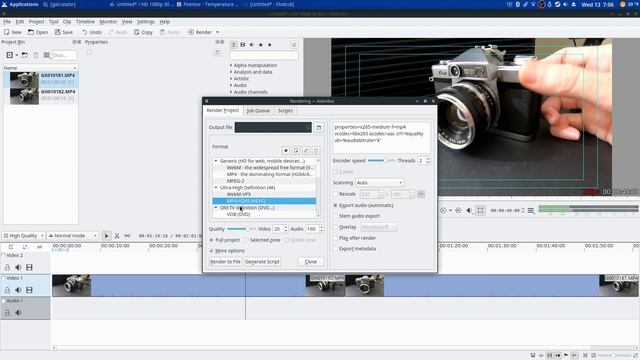Collapse the Generic (HD for web) format group
The image size is (640, 360).
tap(216, 161)
